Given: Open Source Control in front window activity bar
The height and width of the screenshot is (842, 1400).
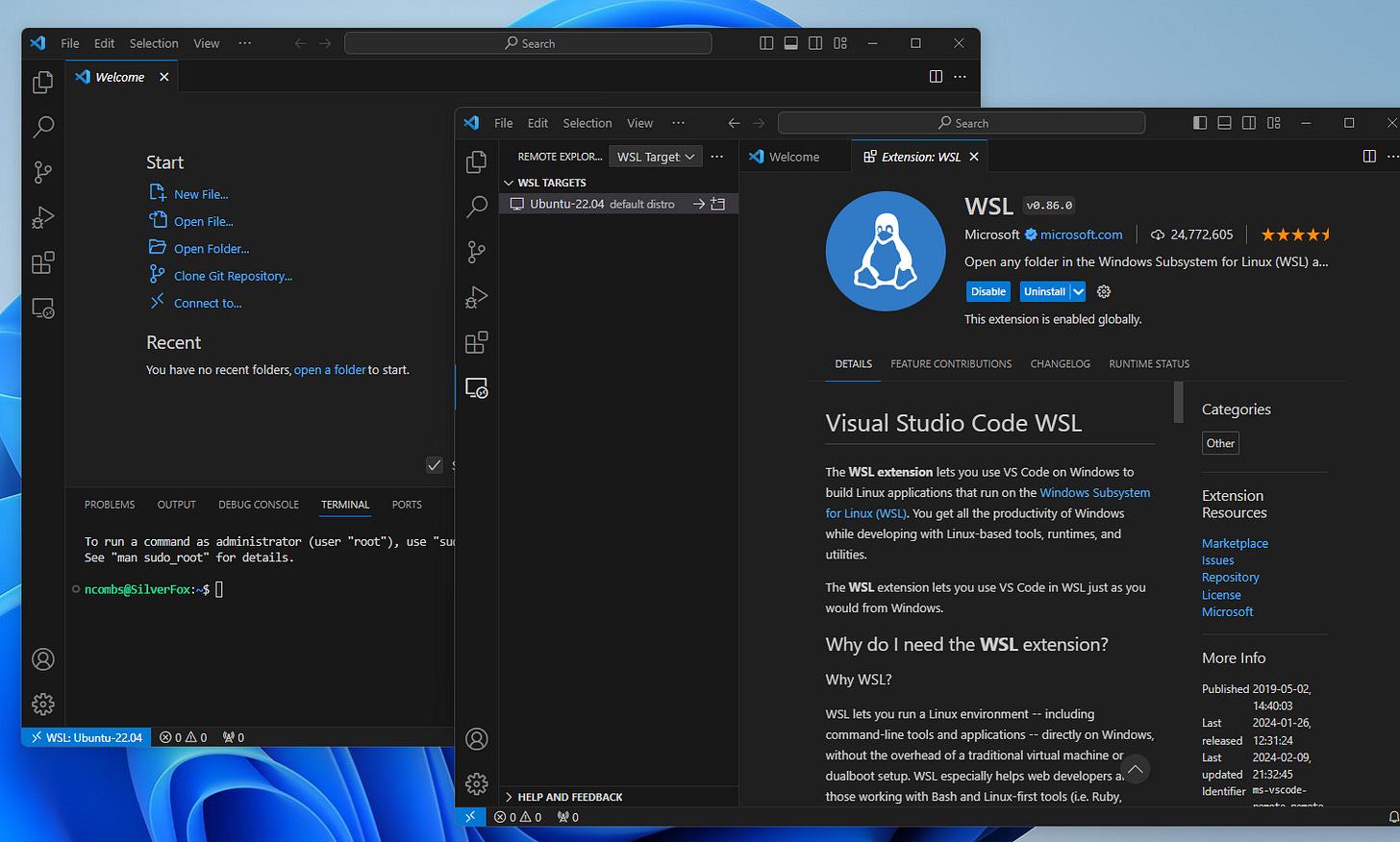Looking at the screenshot, I should 477,252.
